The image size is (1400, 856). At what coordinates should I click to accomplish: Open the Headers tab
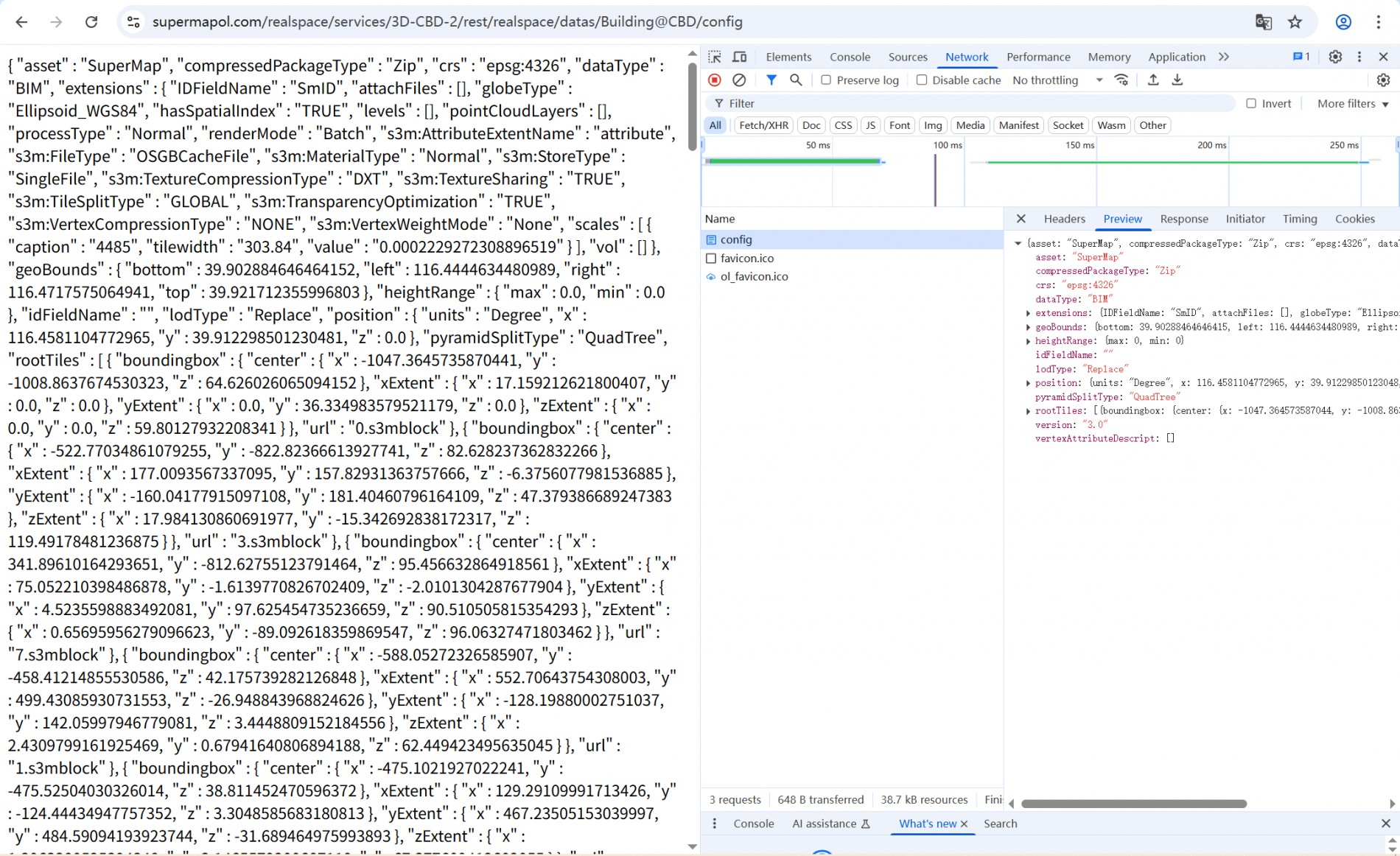point(1064,219)
